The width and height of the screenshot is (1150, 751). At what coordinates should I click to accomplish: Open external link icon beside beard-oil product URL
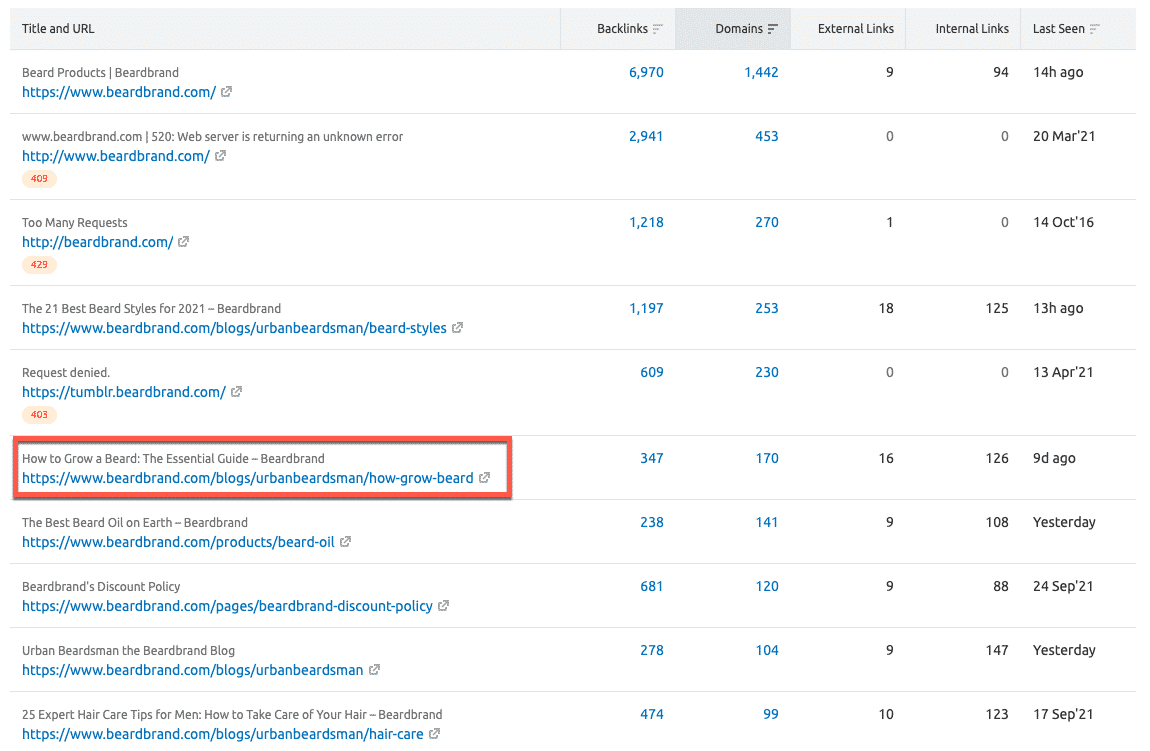click(345, 542)
